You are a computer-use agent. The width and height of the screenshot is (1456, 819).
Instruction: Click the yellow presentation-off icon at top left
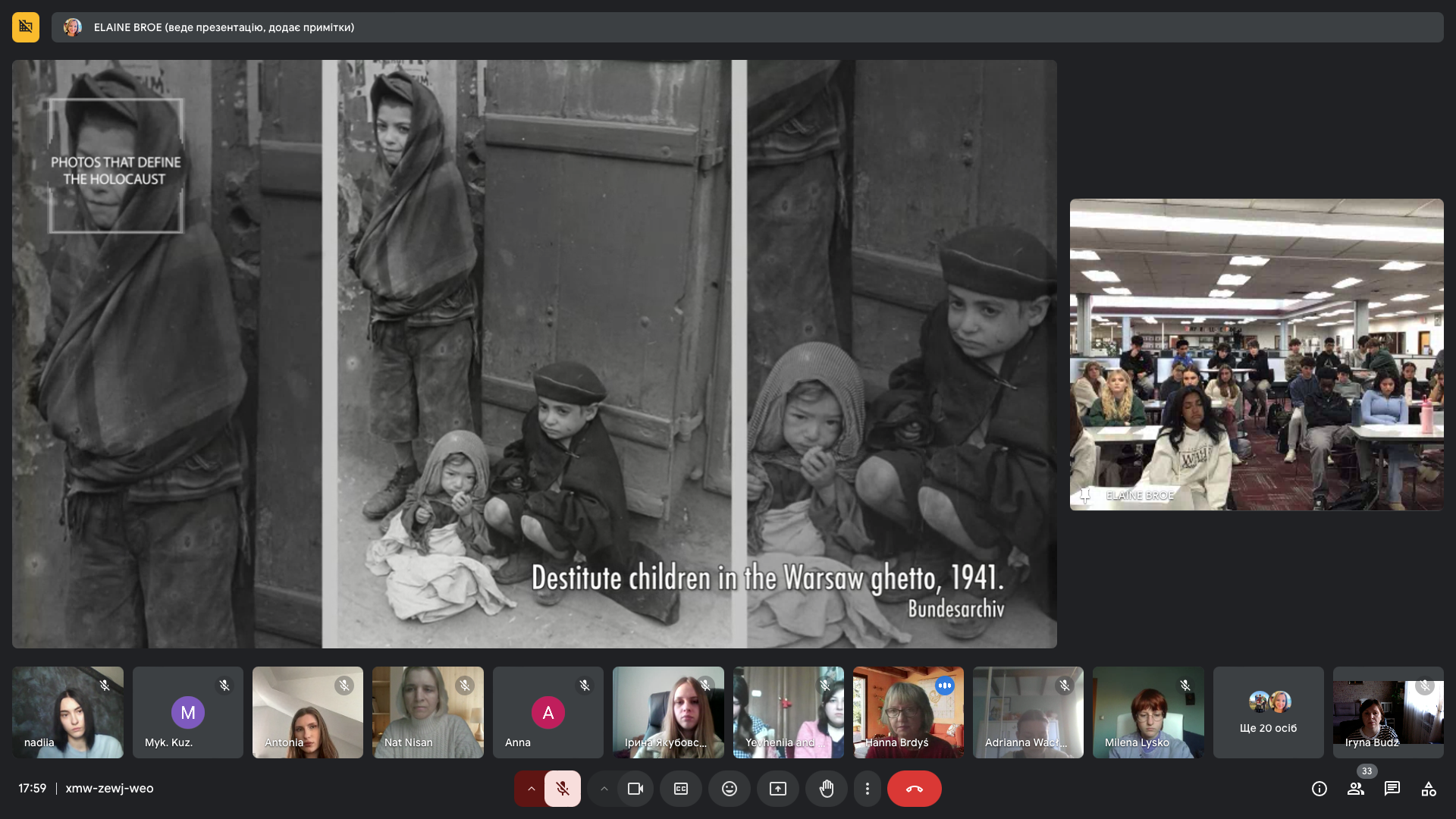tap(26, 27)
